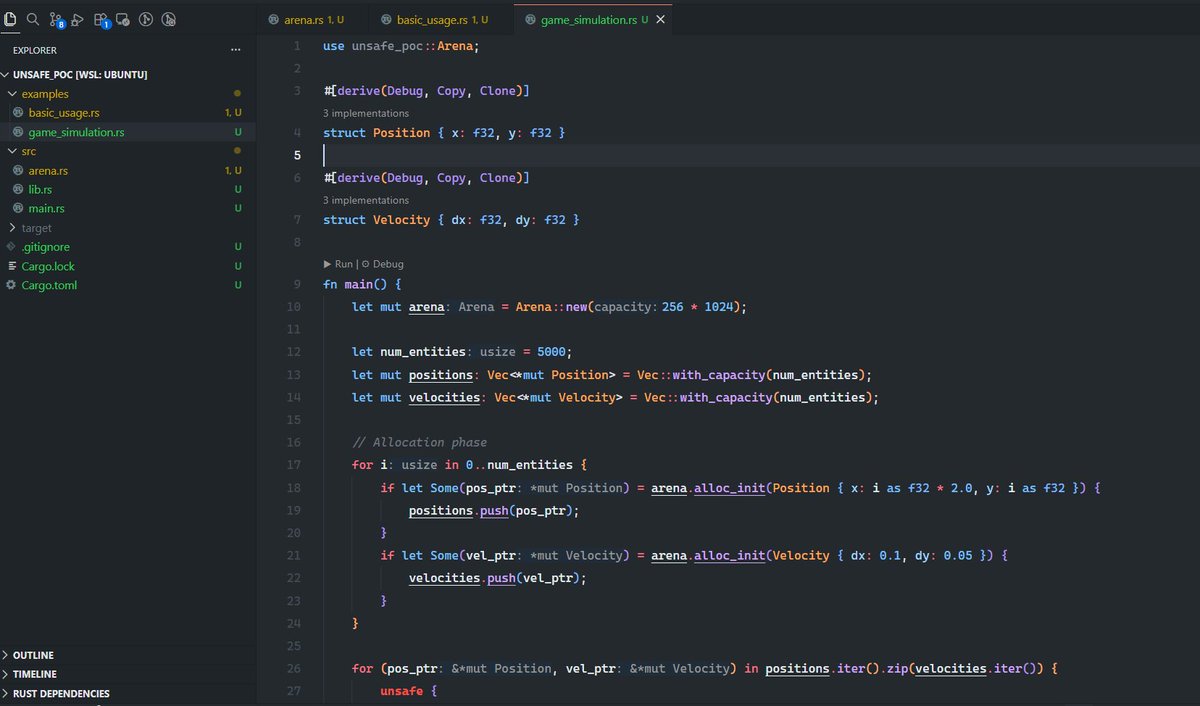
Task: Click Rust file icon beside game_simulation.rs in explorer
Action: [x=18, y=132]
